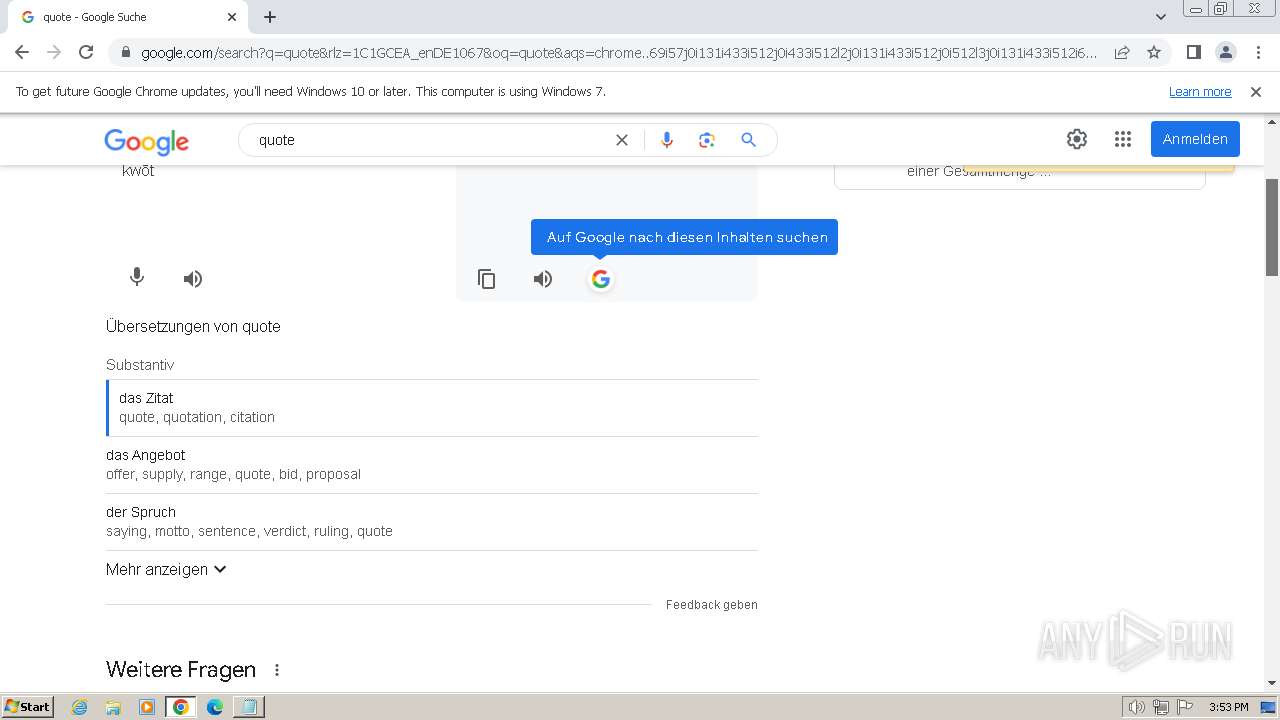Select the 'der Spruch' translation row

432,522
